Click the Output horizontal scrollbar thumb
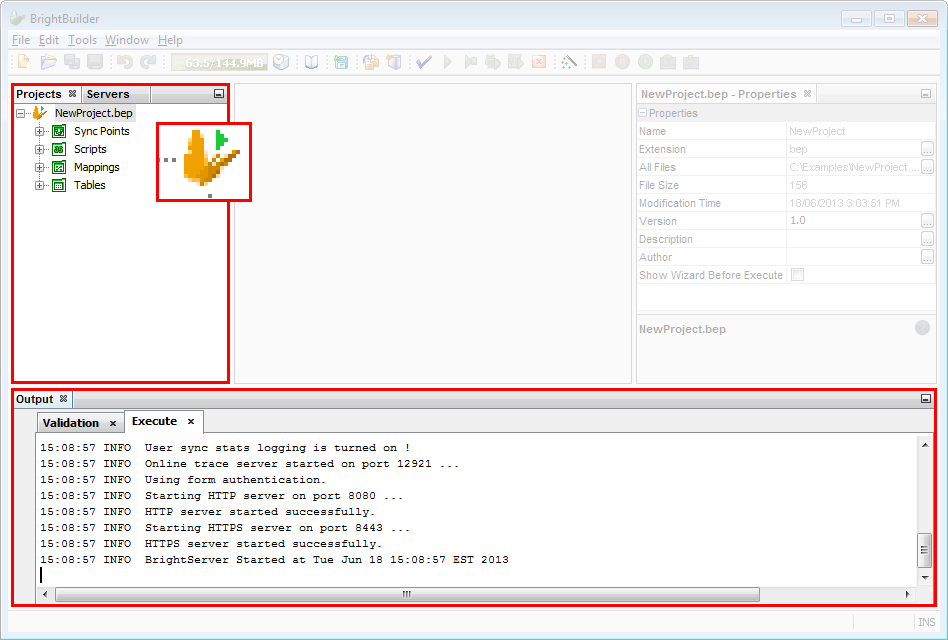 click(406, 594)
